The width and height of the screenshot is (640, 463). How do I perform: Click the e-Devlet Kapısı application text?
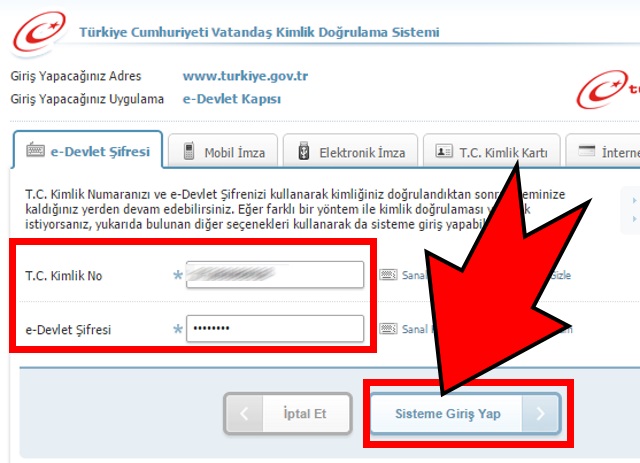click(232, 99)
